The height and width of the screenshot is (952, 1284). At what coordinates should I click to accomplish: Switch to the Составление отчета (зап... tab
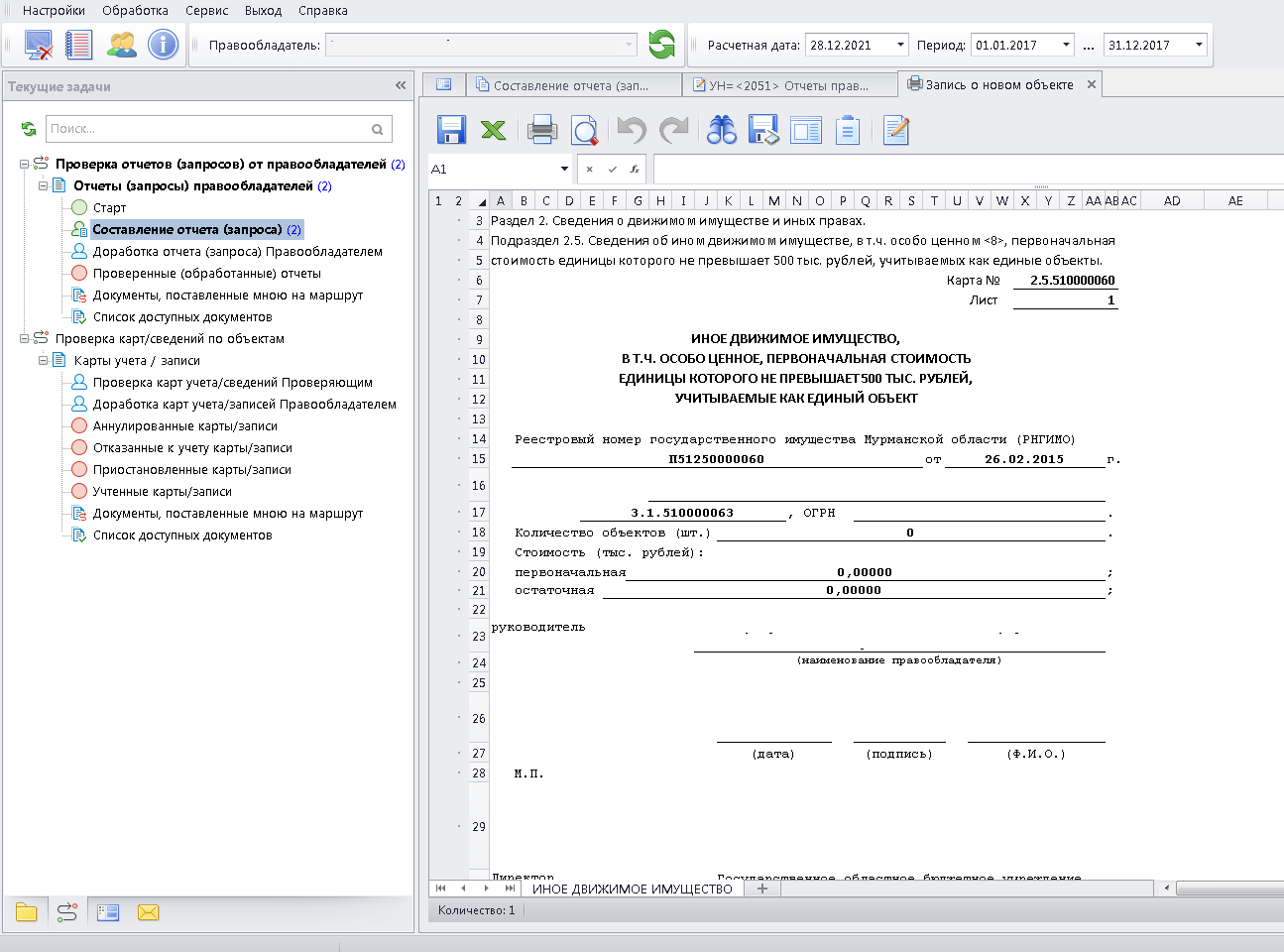tap(572, 85)
